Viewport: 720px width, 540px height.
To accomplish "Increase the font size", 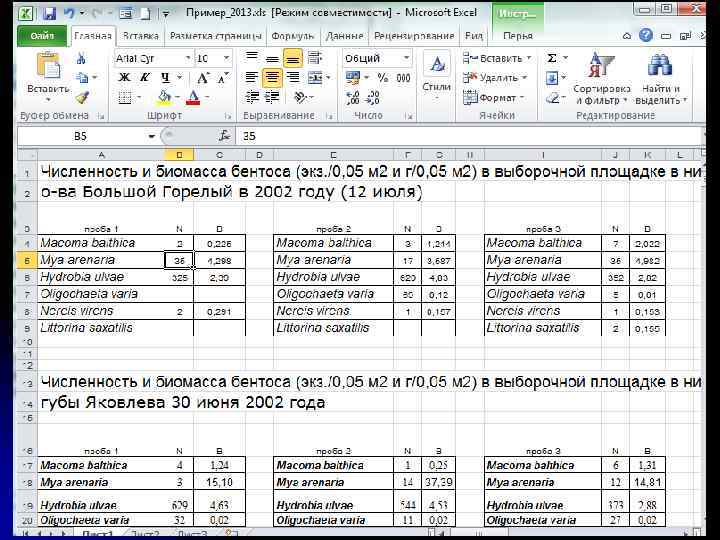I will [202, 78].
